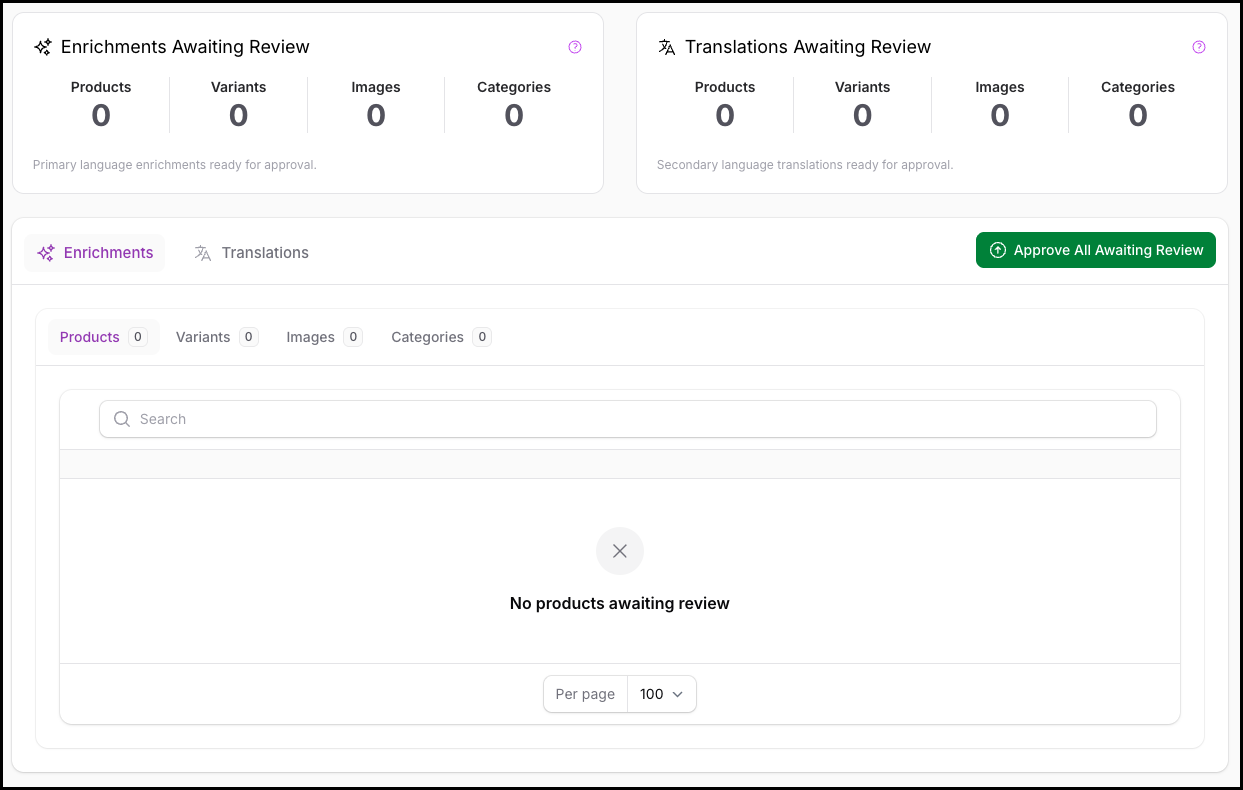Image resolution: width=1243 pixels, height=790 pixels.
Task: Click the Categories count in the Translations card
Action: pyautogui.click(x=1137, y=116)
